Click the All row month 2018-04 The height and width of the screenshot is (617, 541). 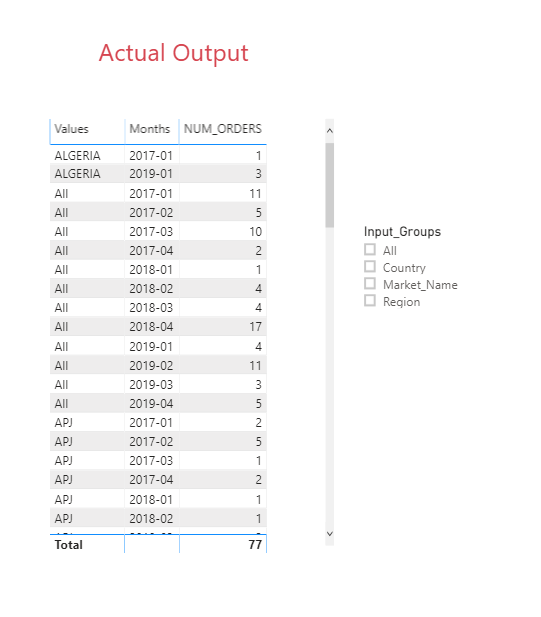tap(151, 327)
